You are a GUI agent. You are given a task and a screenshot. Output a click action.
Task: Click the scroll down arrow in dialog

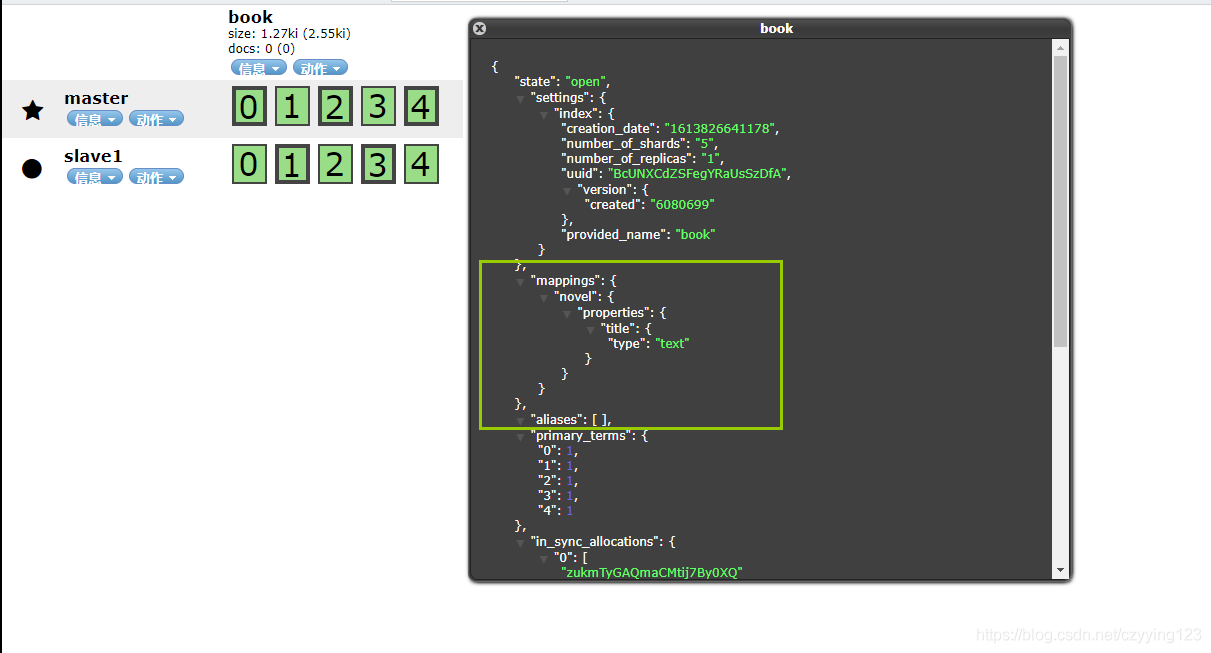pyautogui.click(x=1060, y=570)
